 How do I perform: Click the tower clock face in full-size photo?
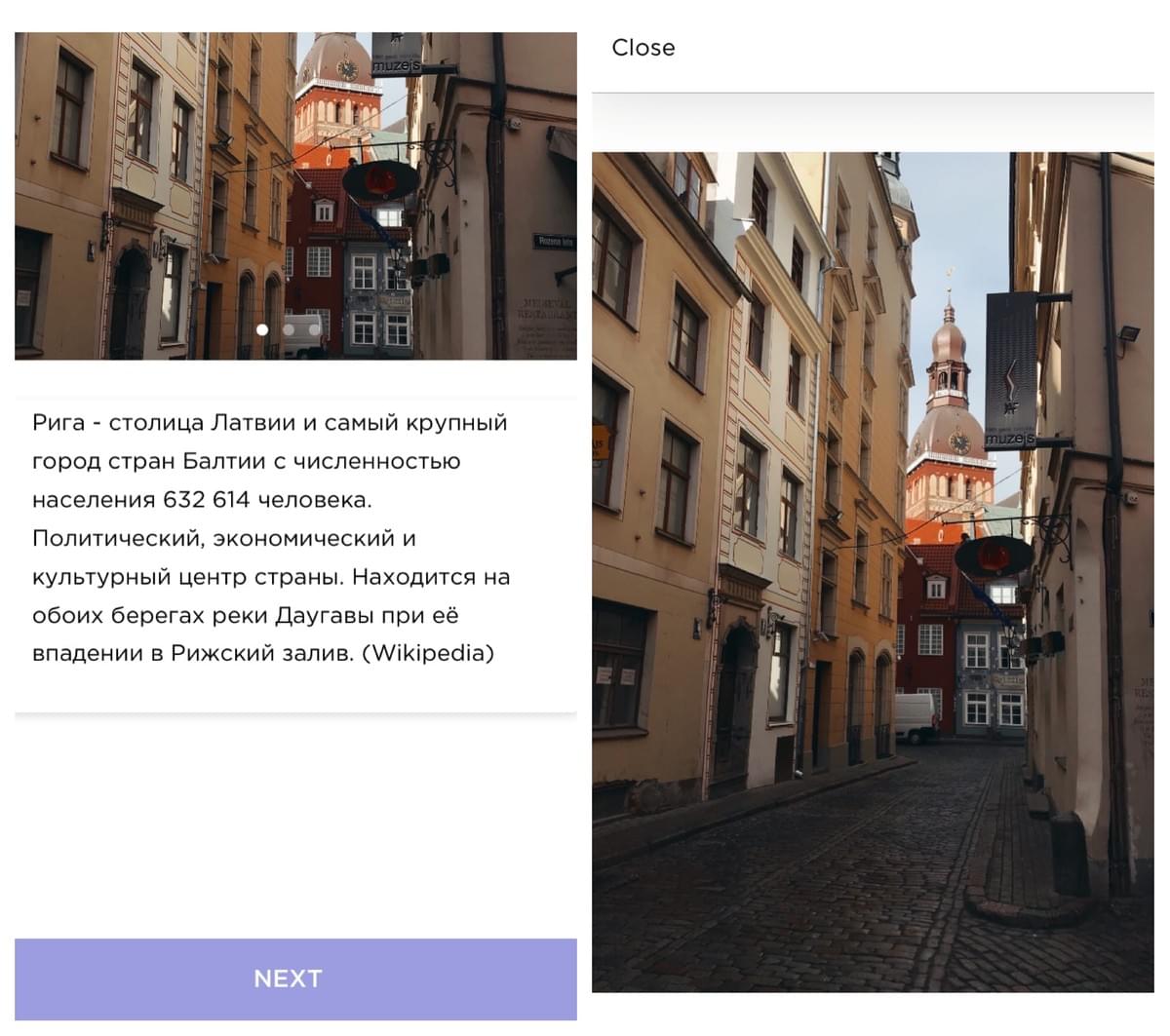click(959, 442)
